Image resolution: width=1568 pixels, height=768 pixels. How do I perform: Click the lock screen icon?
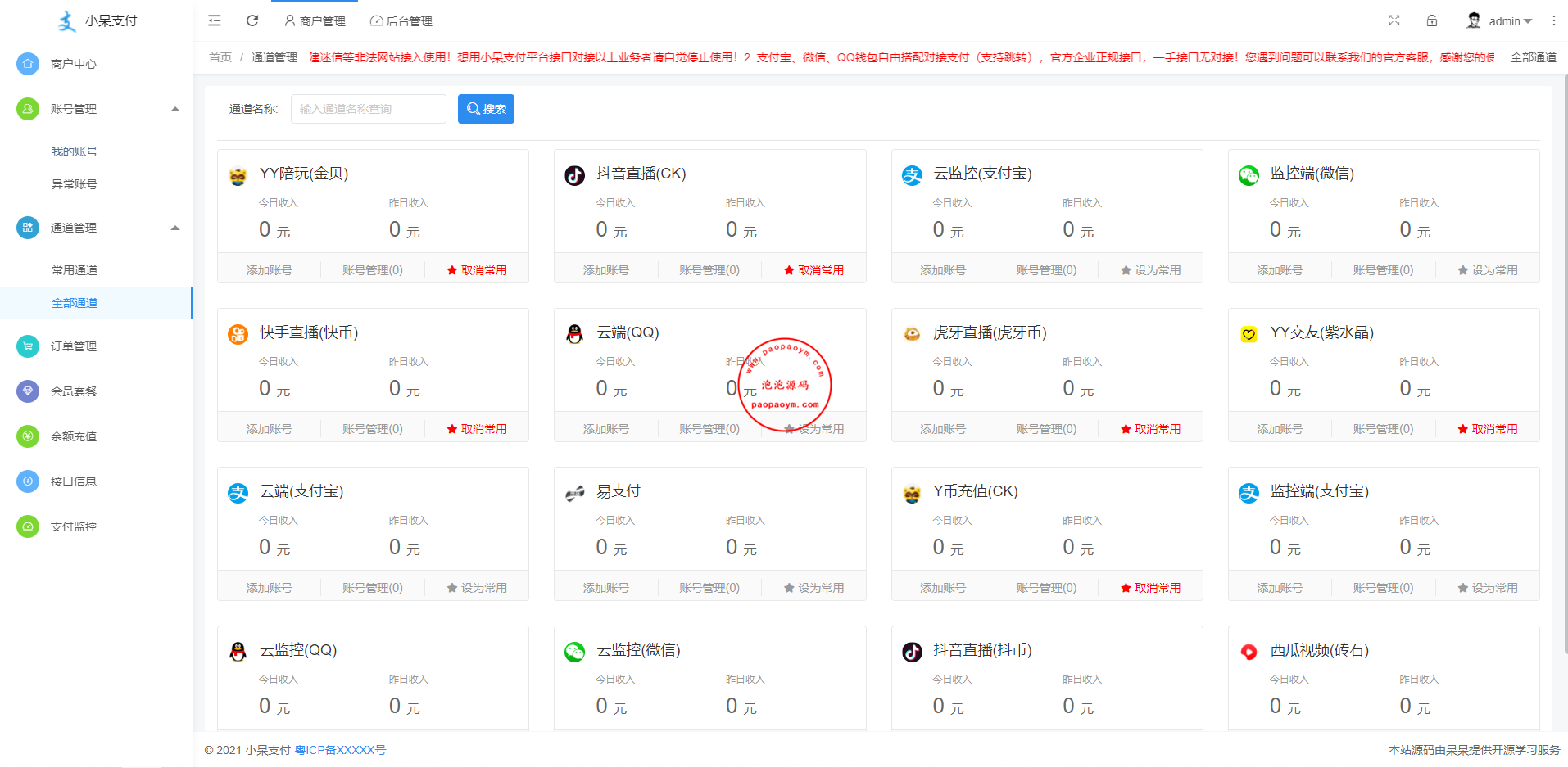(1432, 20)
